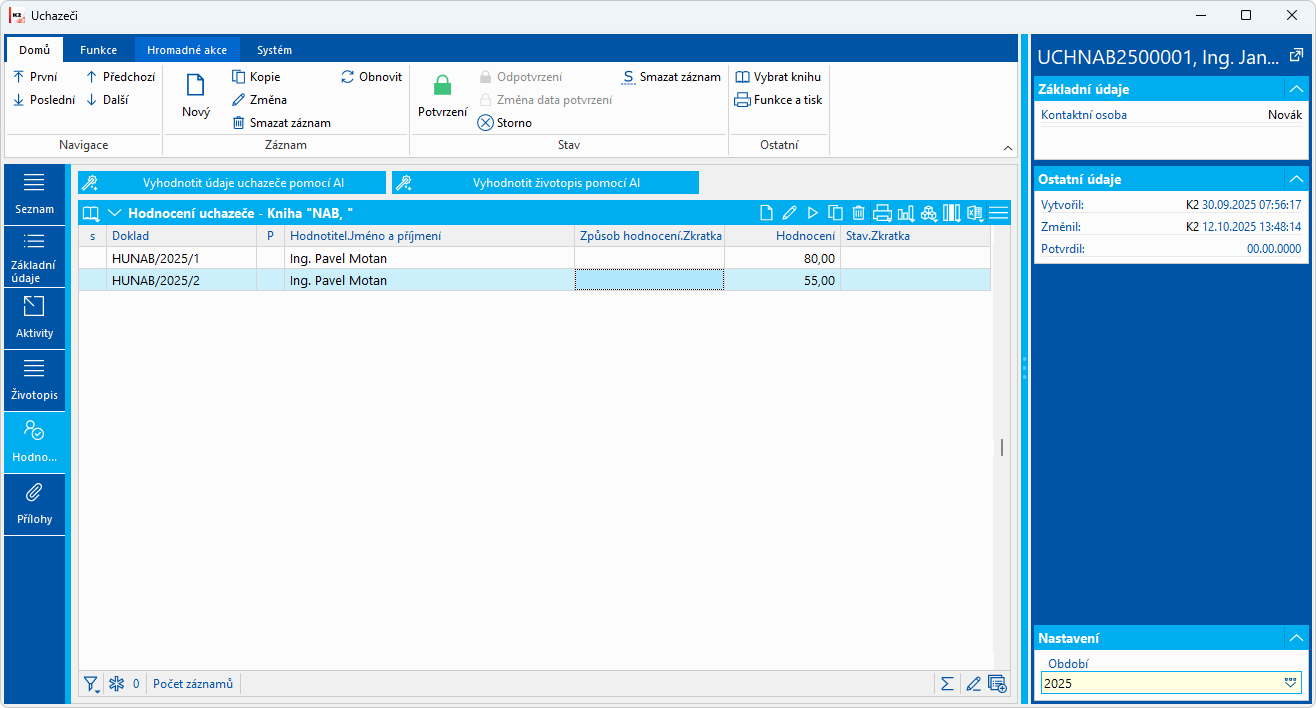This screenshot has height=708, width=1316.
Task: Click add-table icon in grid status bar
Action: 997,684
